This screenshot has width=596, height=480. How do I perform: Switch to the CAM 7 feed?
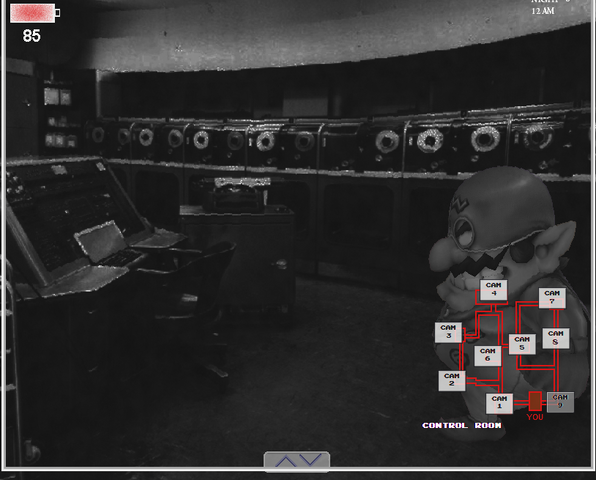click(x=552, y=298)
